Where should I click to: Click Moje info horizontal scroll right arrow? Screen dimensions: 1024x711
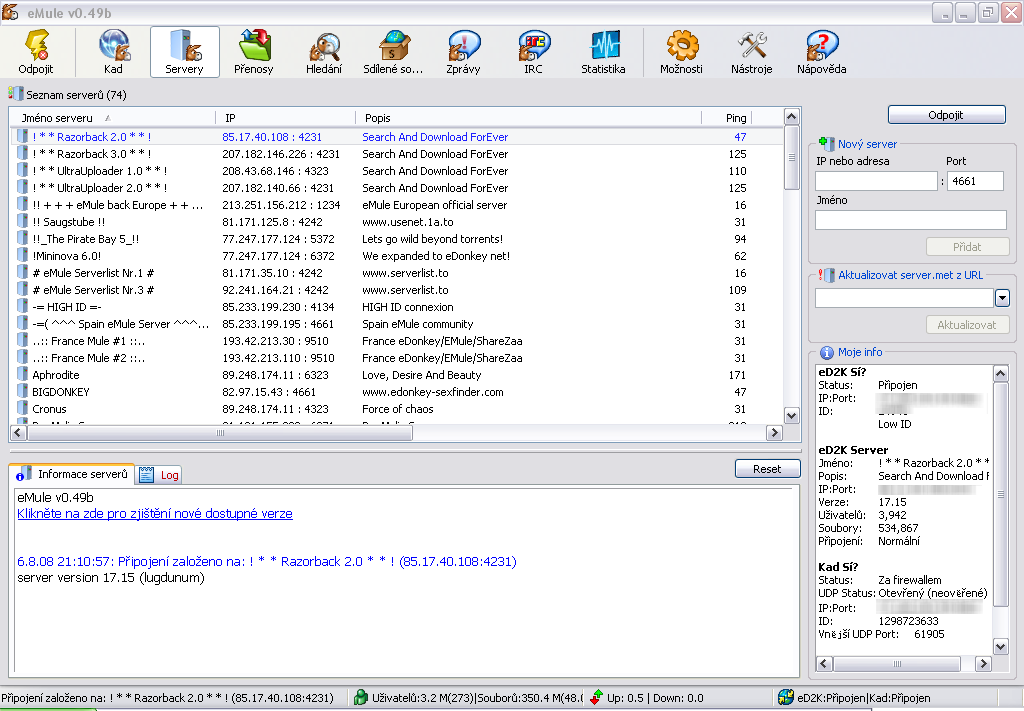pos(984,663)
